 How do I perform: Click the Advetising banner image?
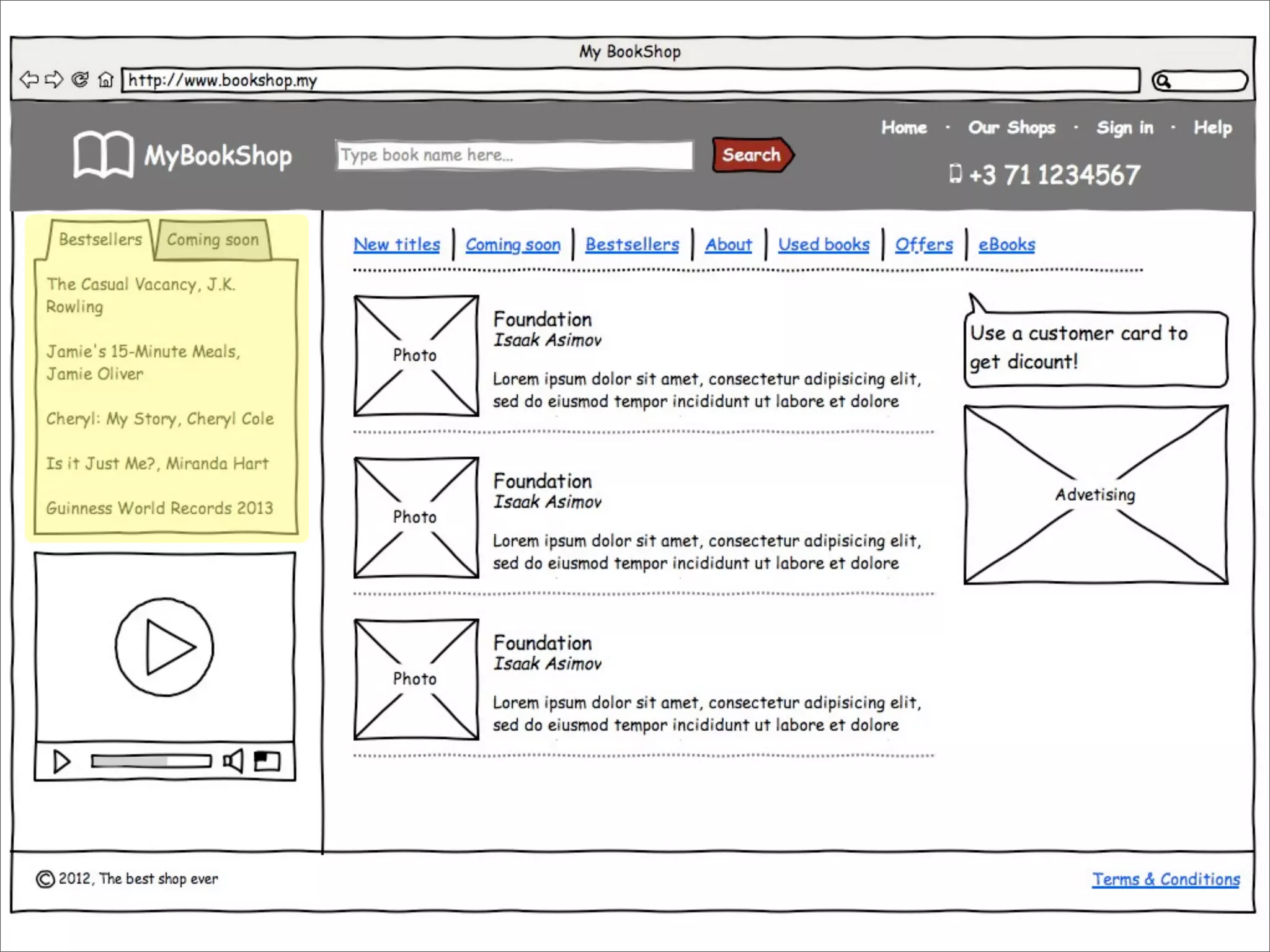pos(1095,495)
